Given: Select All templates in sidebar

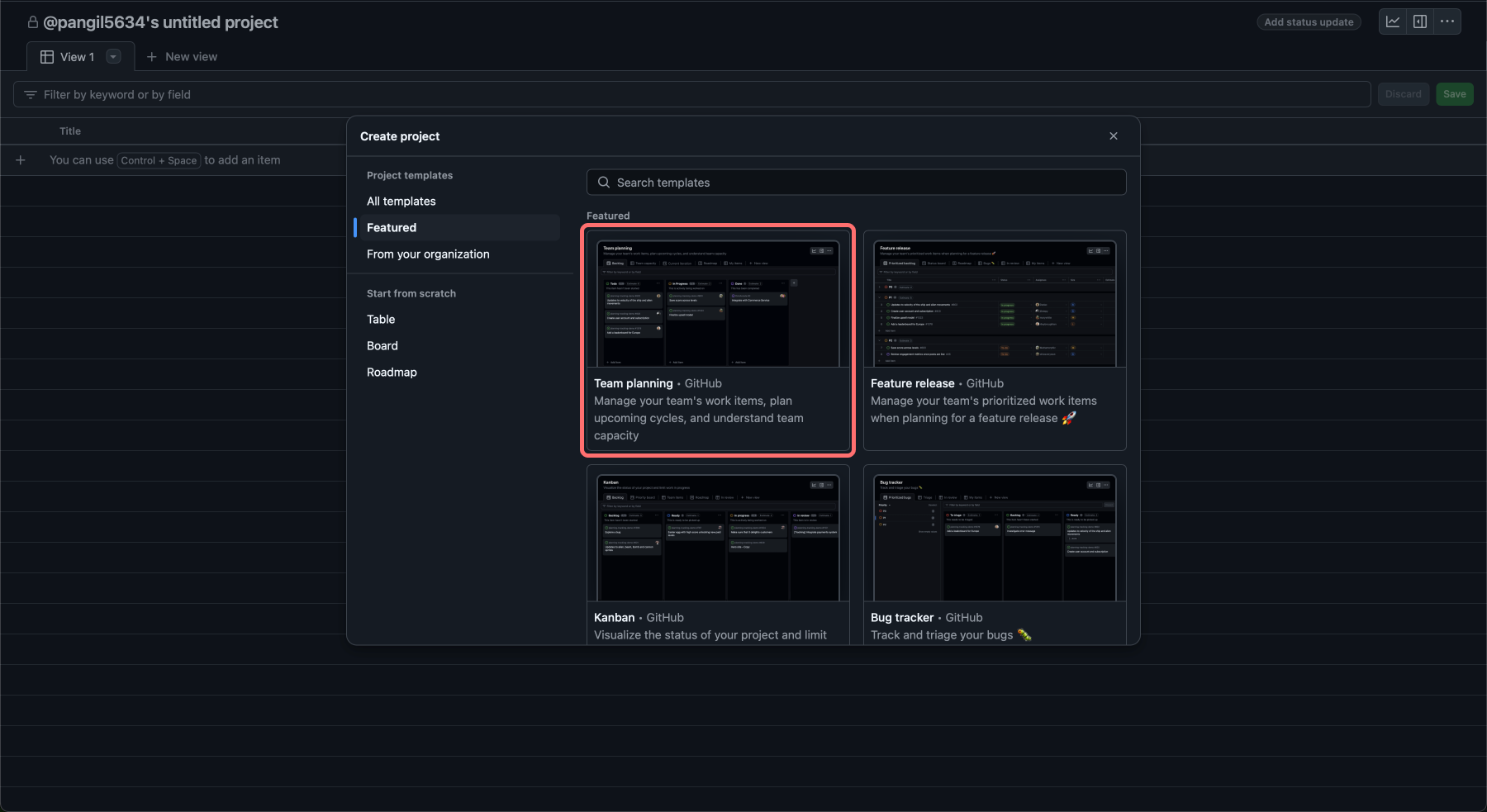Looking at the screenshot, I should coord(401,202).
